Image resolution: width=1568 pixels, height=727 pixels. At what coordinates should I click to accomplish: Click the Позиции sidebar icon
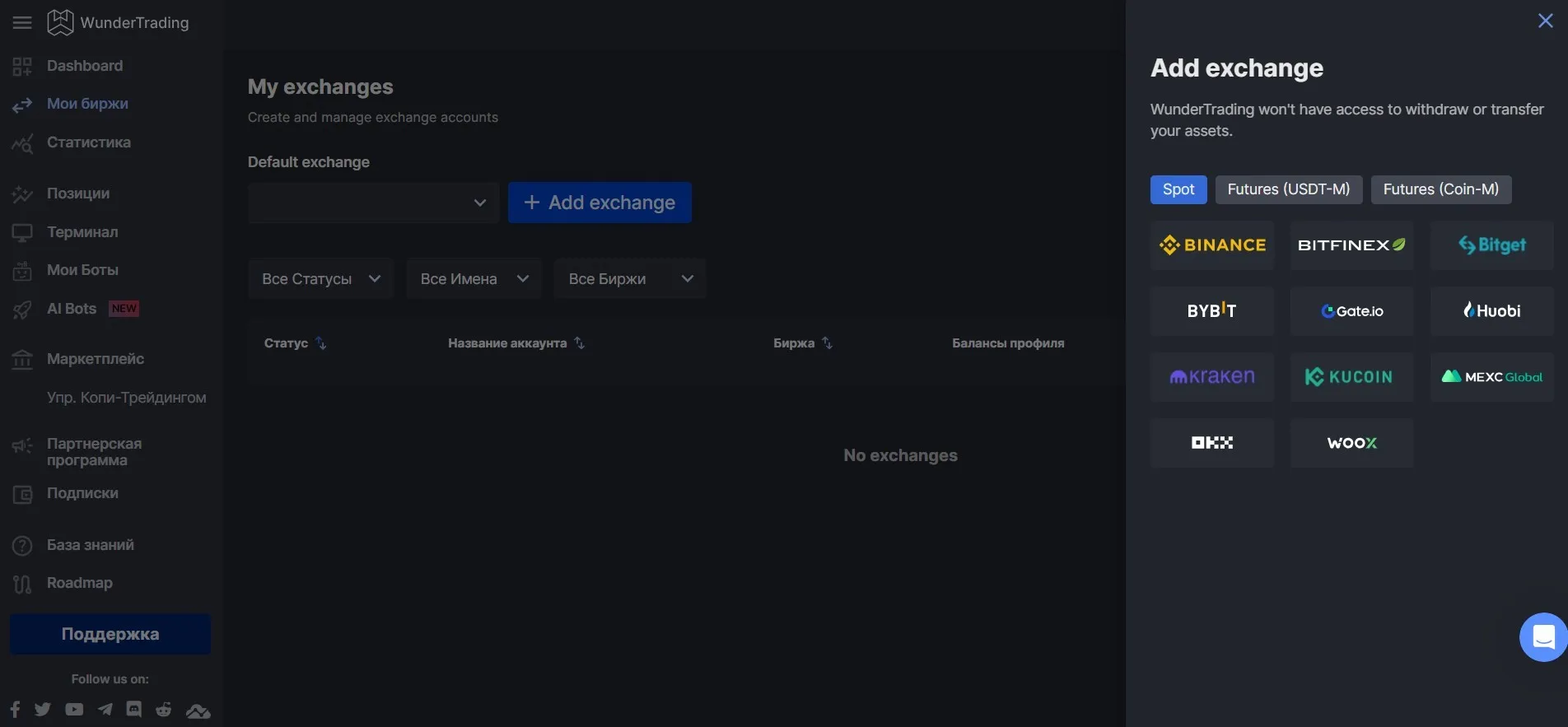click(22, 194)
